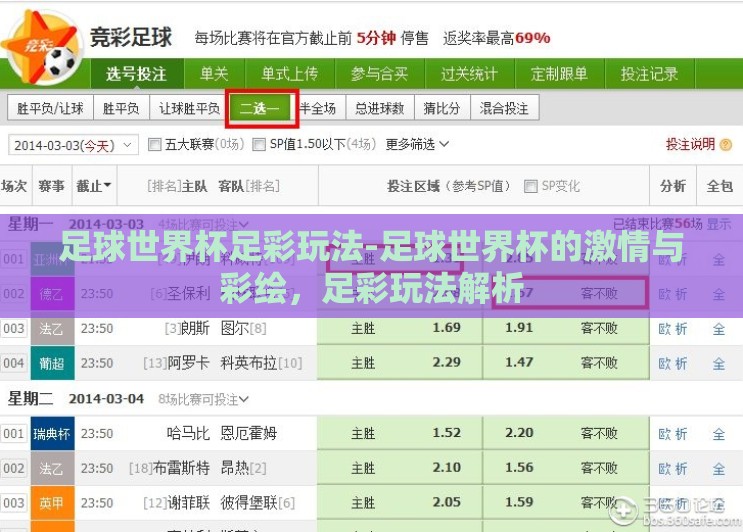Collapse the 星期二 8场比赛可投注 section
This screenshot has width=743, height=532.
coord(203,399)
